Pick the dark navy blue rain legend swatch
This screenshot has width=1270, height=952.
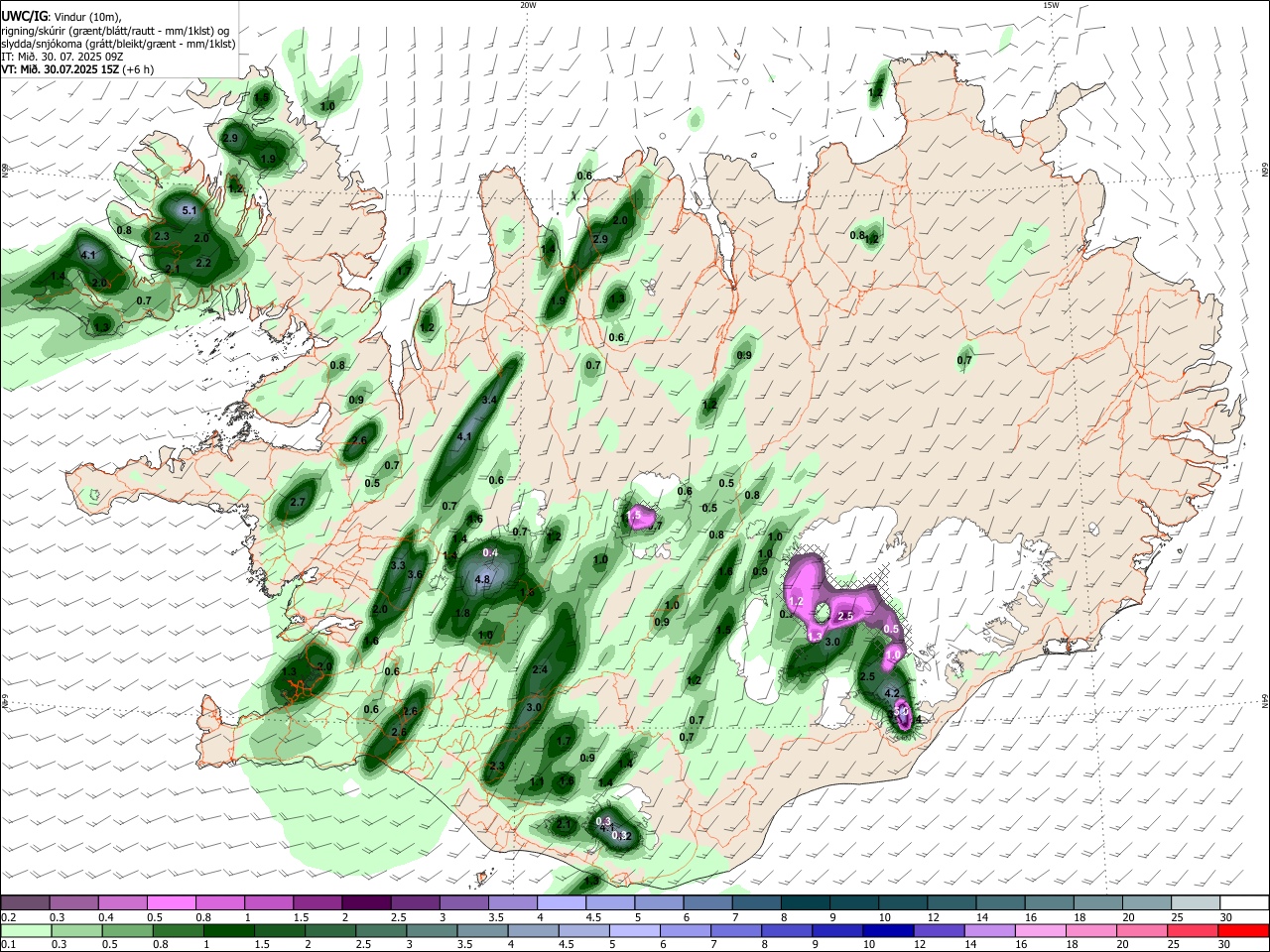click(x=886, y=930)
